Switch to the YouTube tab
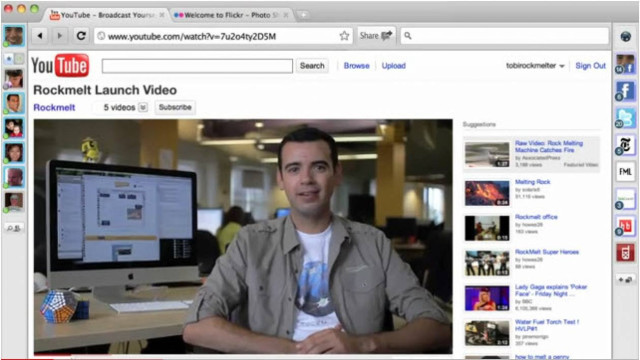This screenshot has width=640, height=360. [107, 15]
